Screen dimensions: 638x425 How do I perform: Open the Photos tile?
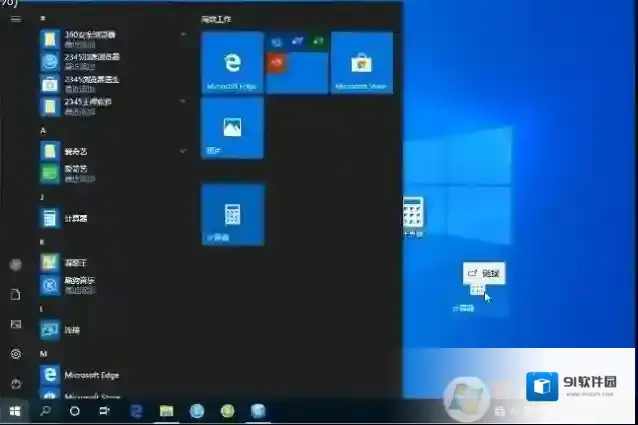tap(232, 128)
